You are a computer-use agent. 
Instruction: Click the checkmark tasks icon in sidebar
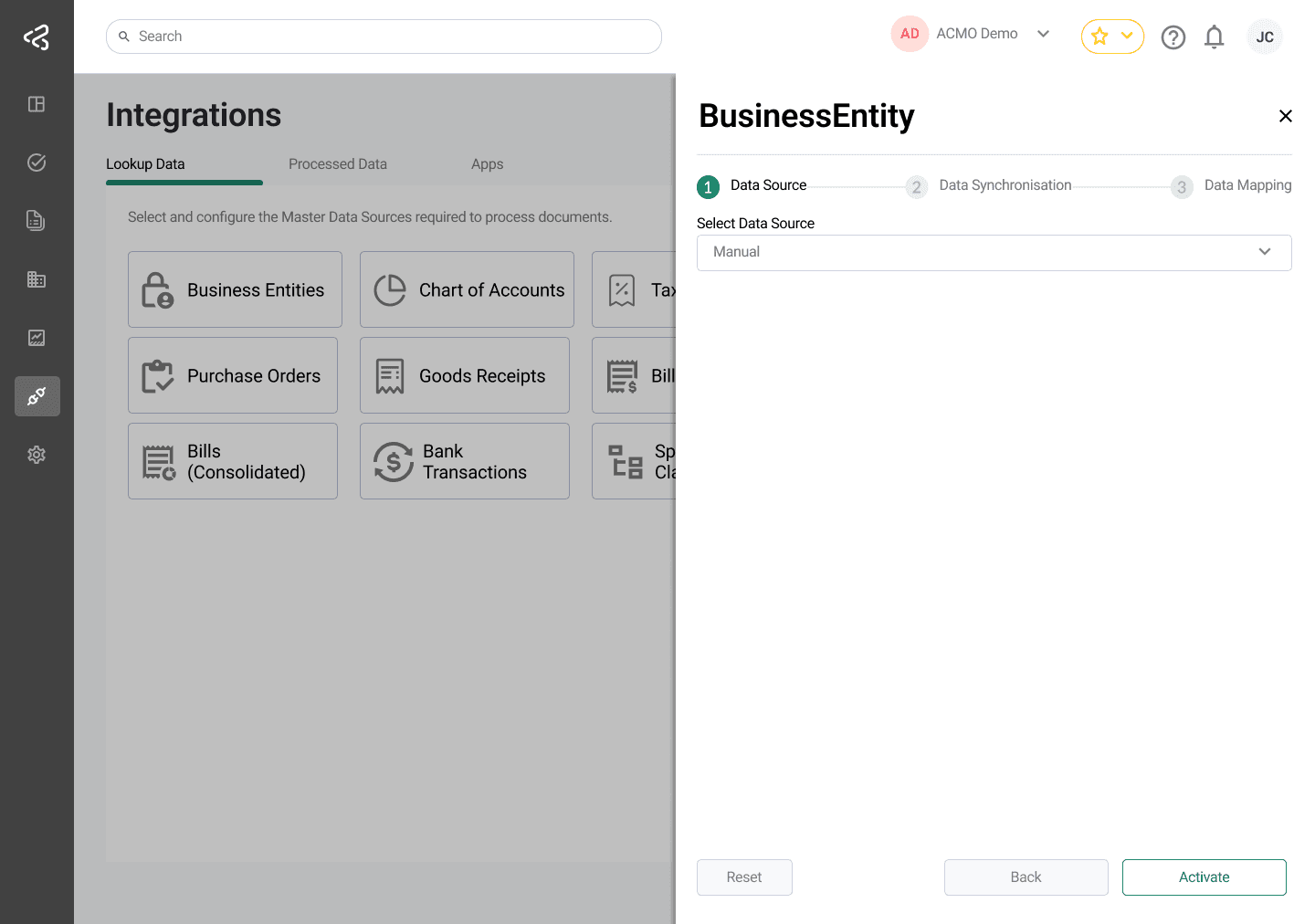coord(37,162)
